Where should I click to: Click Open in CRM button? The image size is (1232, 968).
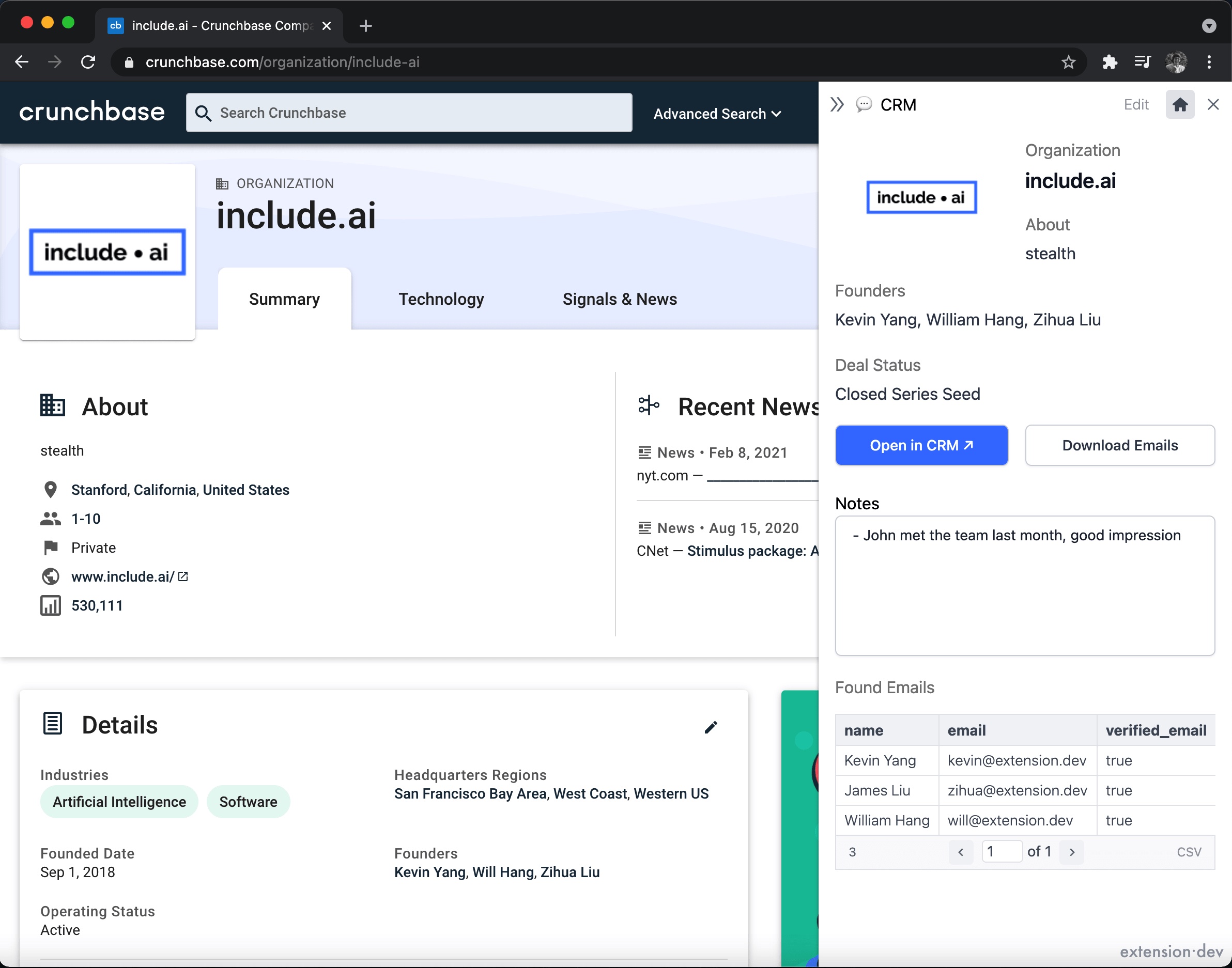click(921, 445)
